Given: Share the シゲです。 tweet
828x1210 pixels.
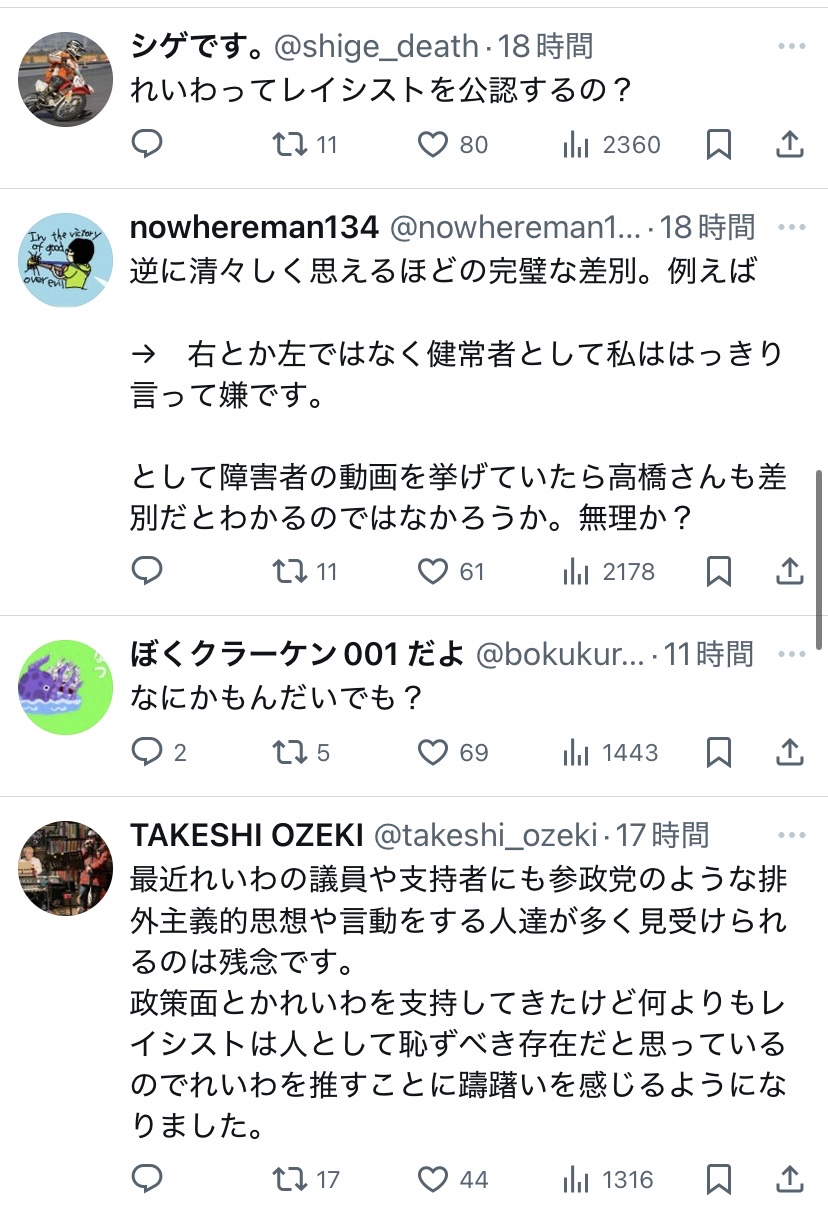Looking at the screenshot, I should coord(790,145).
